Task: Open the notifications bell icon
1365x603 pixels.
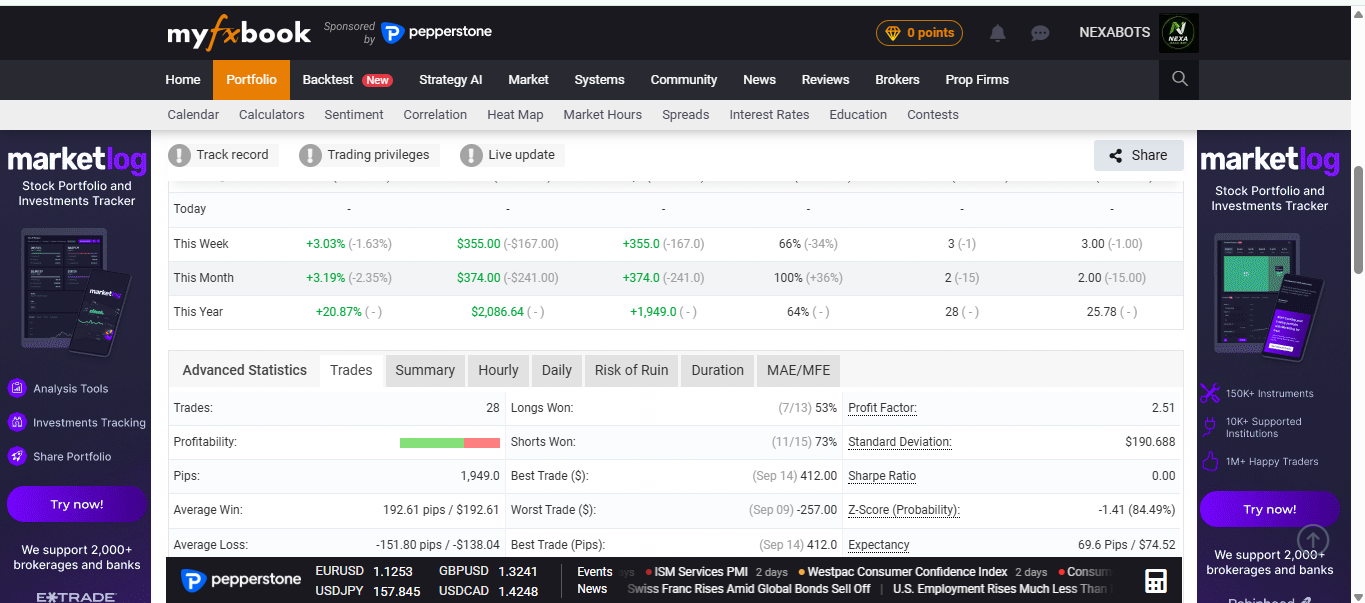Action: click(997, 33)
